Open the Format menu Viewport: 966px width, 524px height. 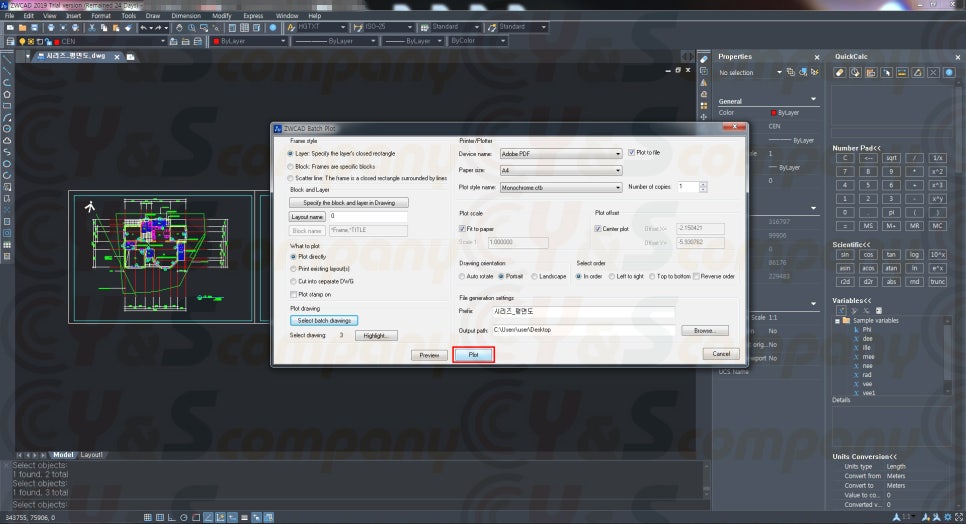101,15
